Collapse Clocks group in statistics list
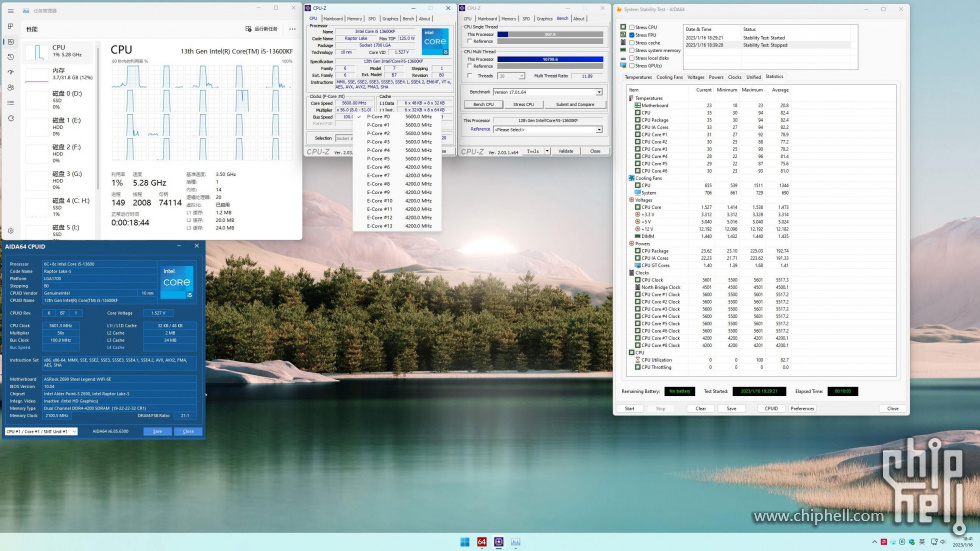The height and width of the screenshot is (551, 980). [631, 272]
